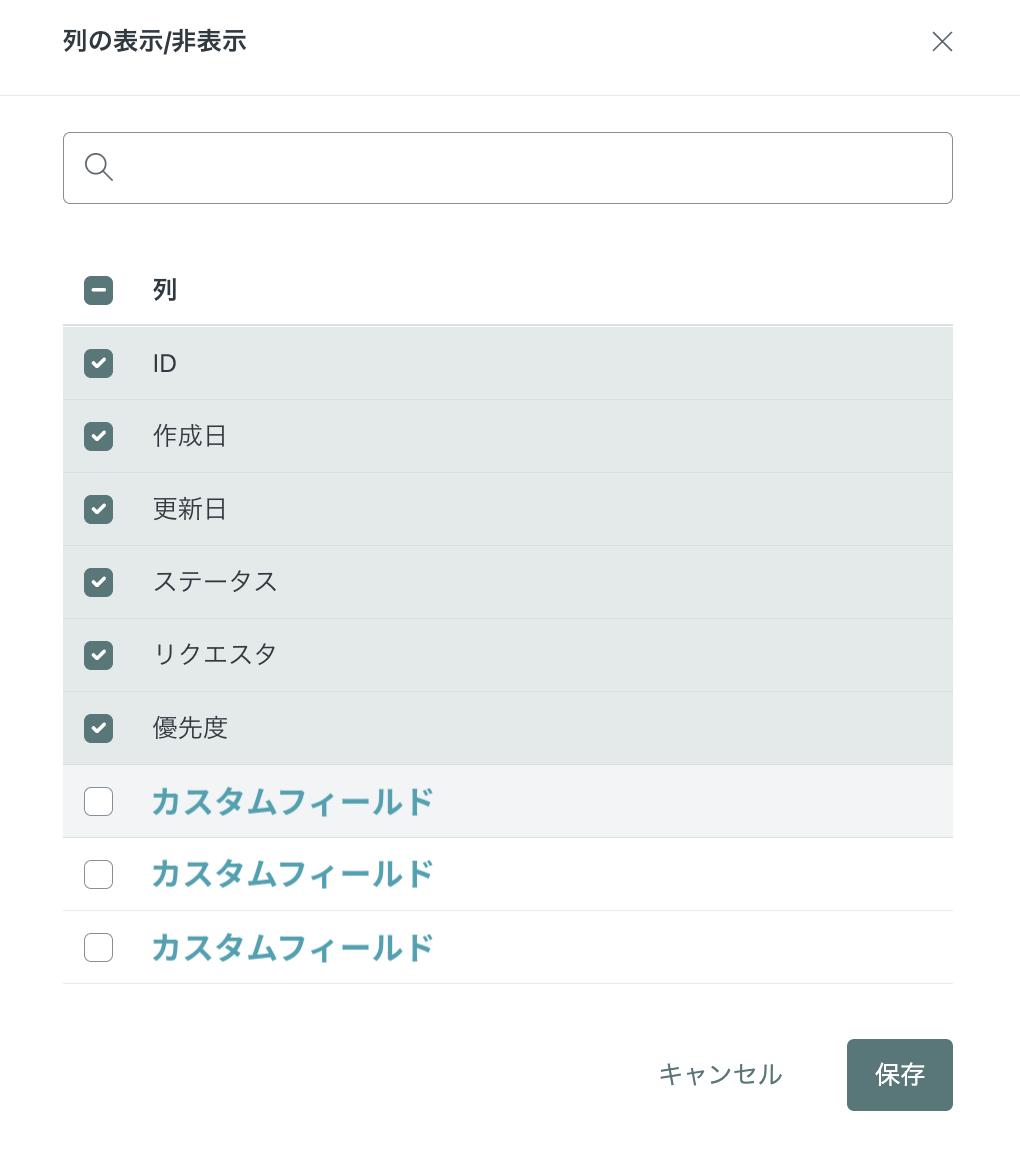Click the ステータス row label
The width and height of the screenshot is (1020, 1165).
point(215,582)
